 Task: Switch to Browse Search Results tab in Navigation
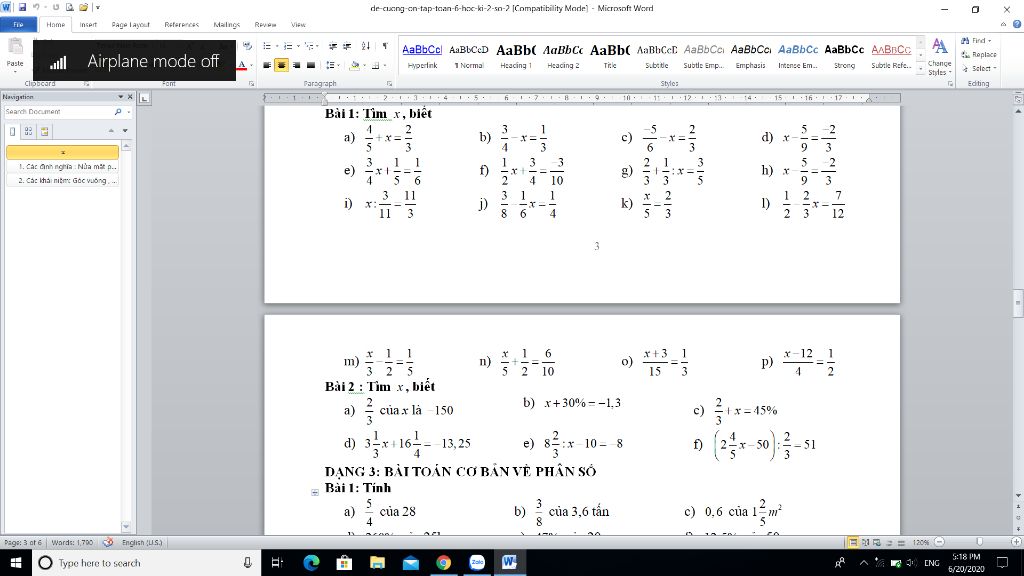coord(44,131)
